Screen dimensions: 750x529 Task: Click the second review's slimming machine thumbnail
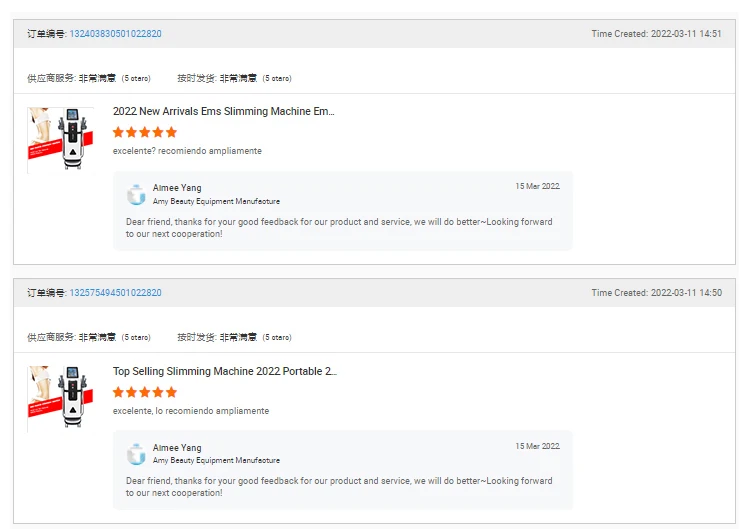(60, 398)
